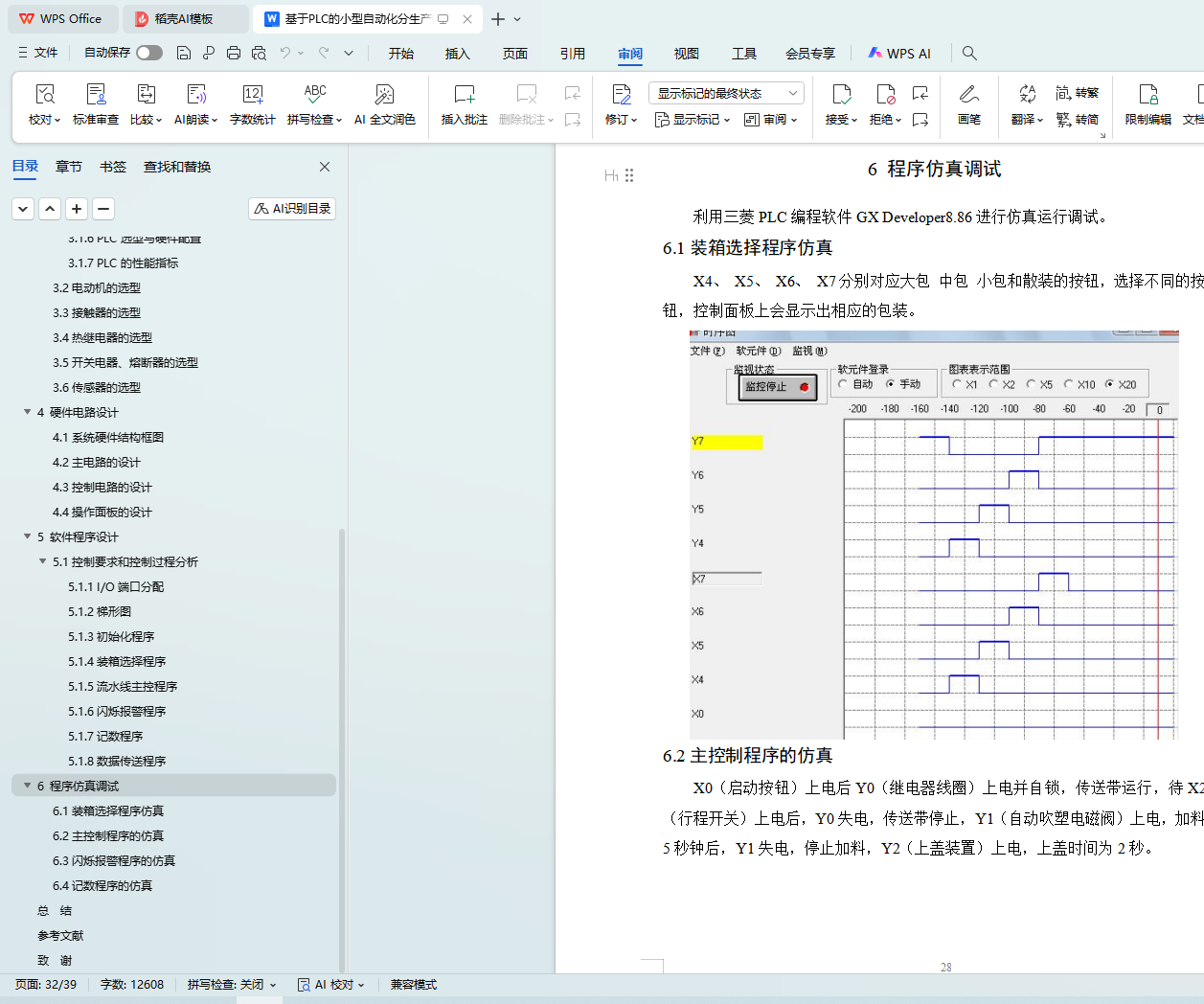The height and width of the screenshot is (1004, 1204).
Task: Jump to 6.3 闪烁报警程序的仿真 heading
Action: point(114,860)
